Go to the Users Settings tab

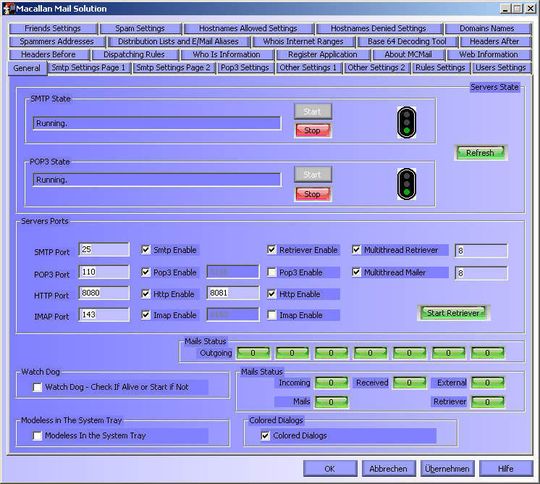pos(501,68)
